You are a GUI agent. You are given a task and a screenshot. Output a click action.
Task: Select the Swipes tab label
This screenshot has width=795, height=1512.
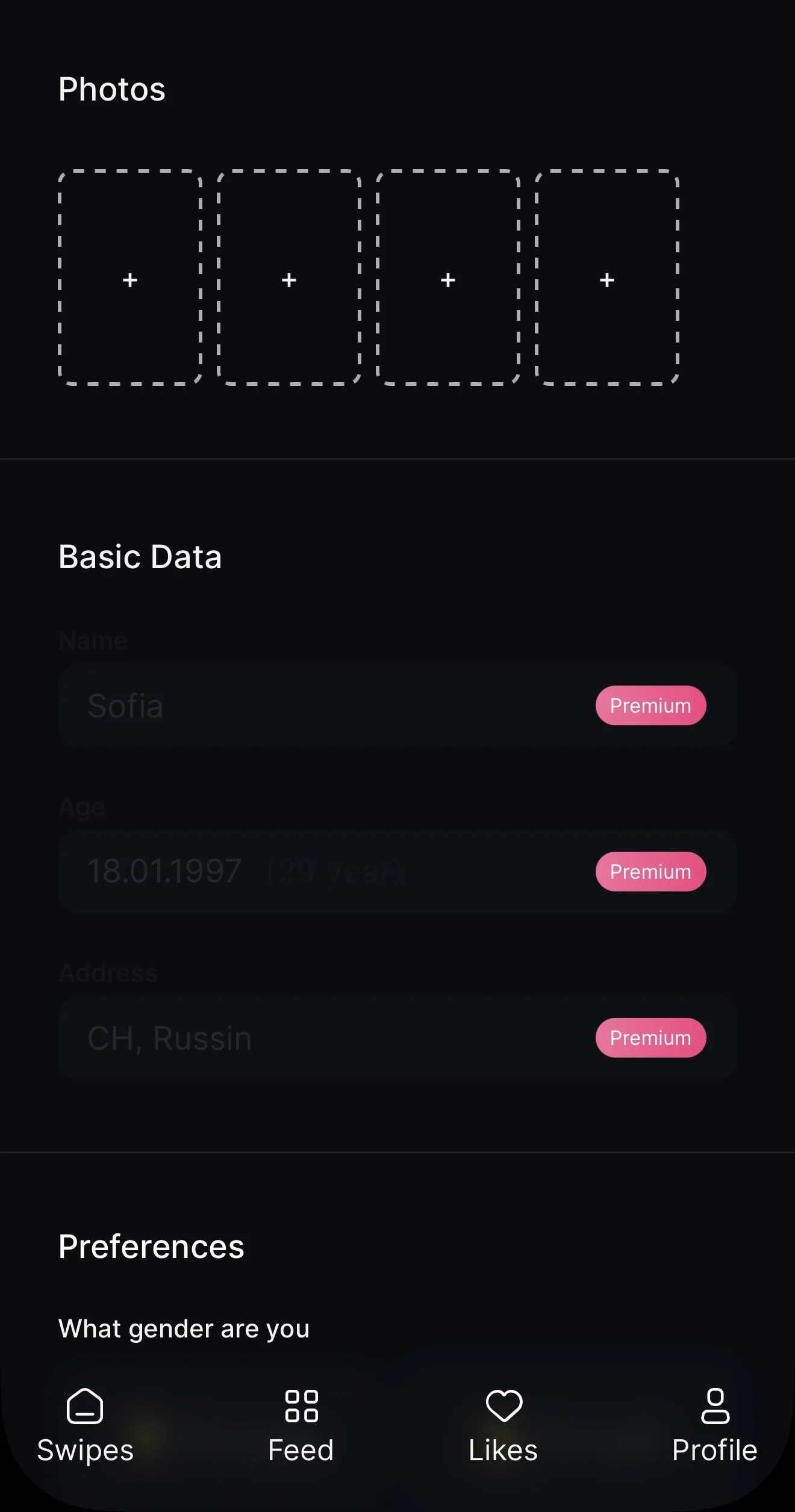pyautogui.click(x=85, y=1451)
